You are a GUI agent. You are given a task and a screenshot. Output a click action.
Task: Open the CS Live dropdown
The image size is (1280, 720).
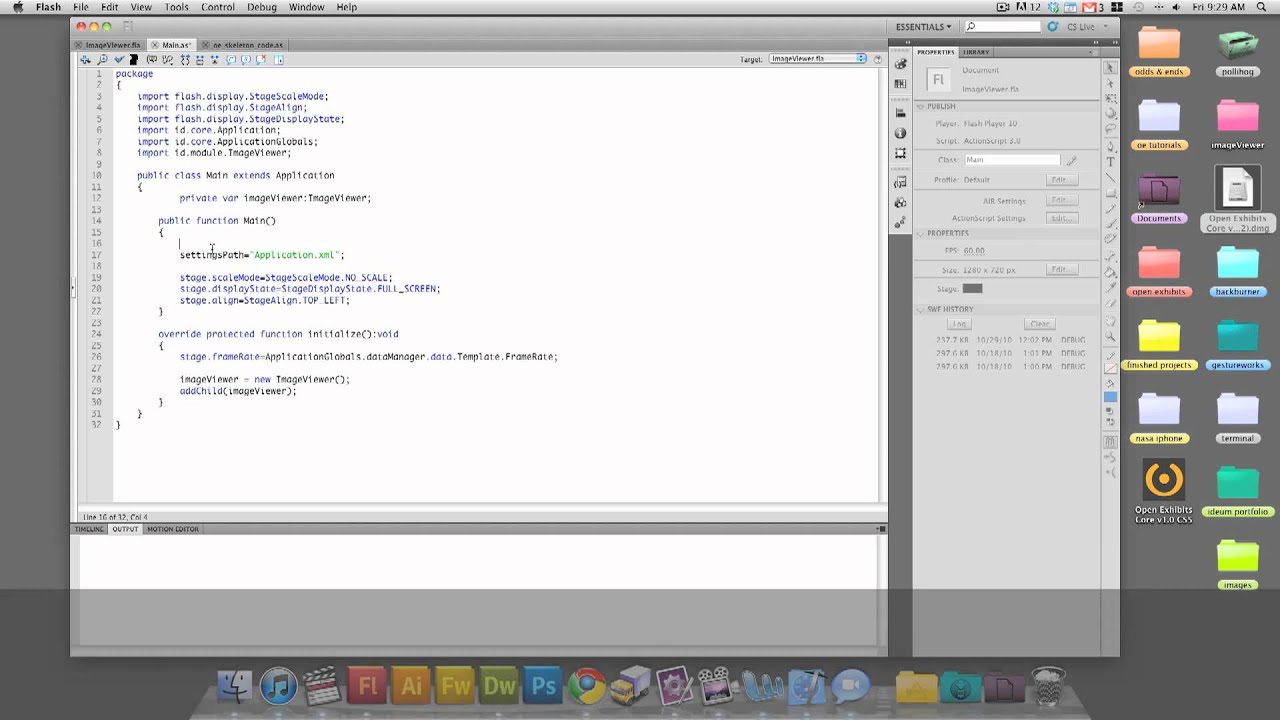[x=1085, y=27]
